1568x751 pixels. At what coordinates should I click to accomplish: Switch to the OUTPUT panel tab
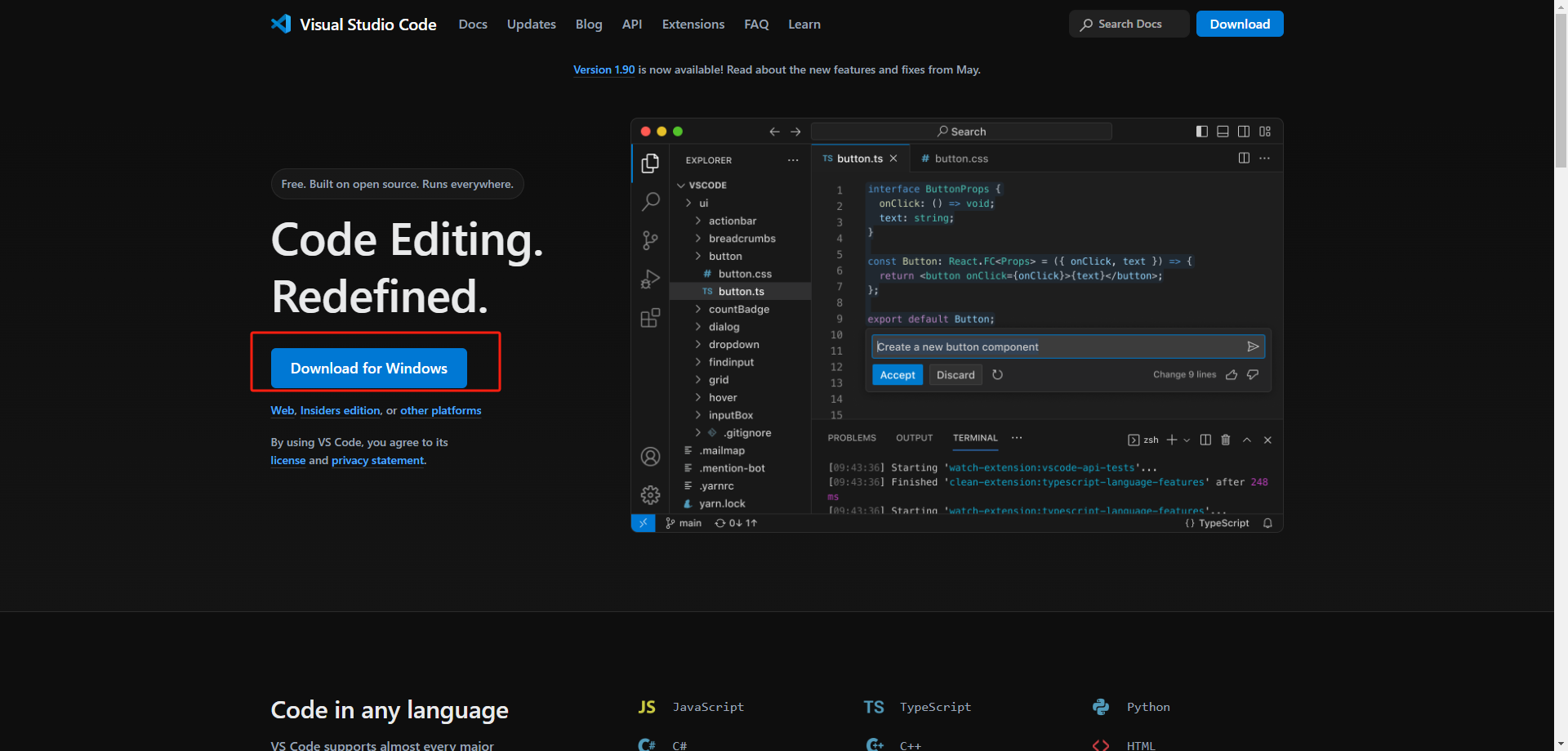click(914, 438)
